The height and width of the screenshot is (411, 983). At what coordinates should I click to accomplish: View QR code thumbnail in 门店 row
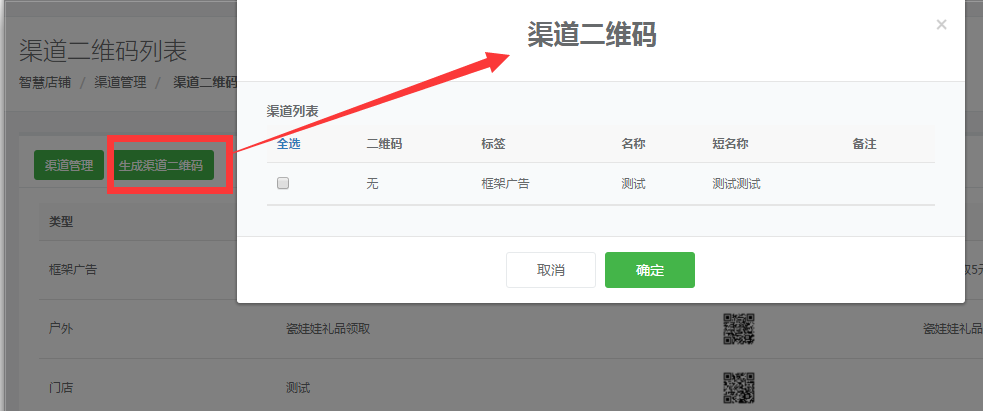point(739,388)
